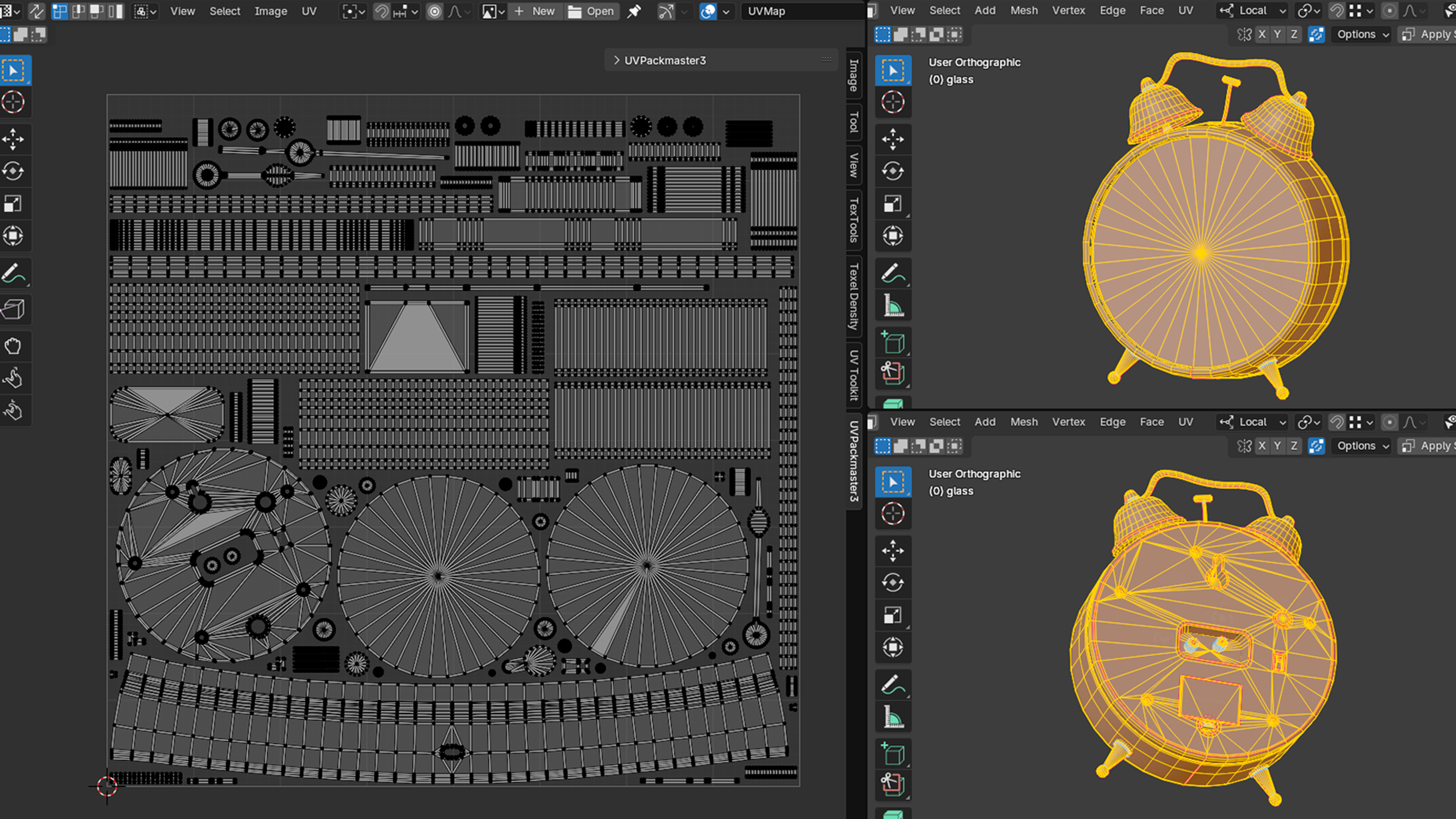Toggle proportional editing in UV header
The height and width of the screenshot is (819, 1456).
click(x=434, y=11)
